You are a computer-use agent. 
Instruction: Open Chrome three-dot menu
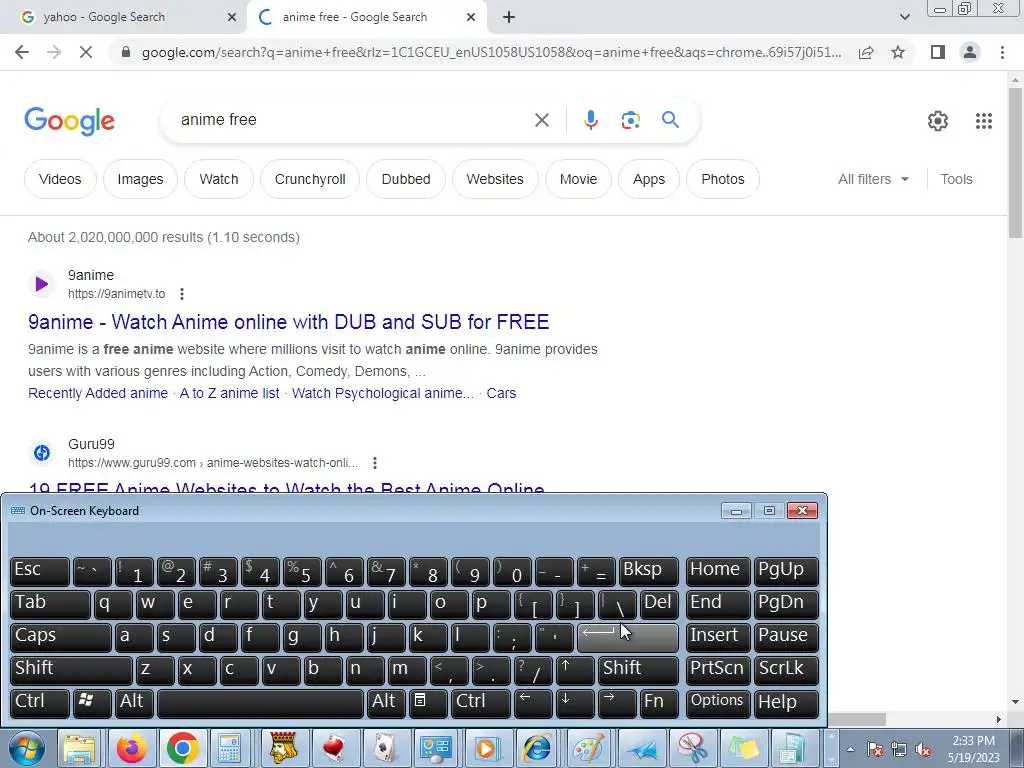(1002, 52)
